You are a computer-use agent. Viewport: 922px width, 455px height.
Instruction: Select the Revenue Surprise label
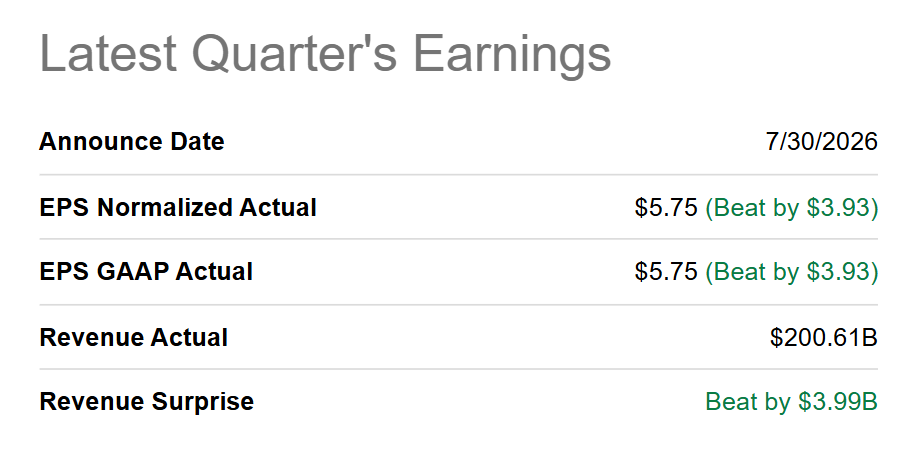tap(146, 402)
